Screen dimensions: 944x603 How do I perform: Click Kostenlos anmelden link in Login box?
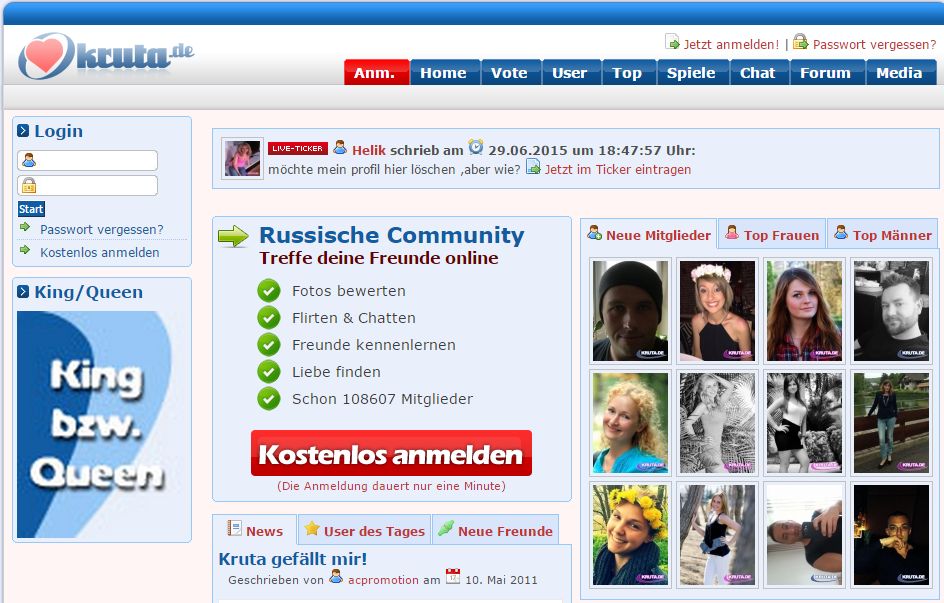coord(100,252)
